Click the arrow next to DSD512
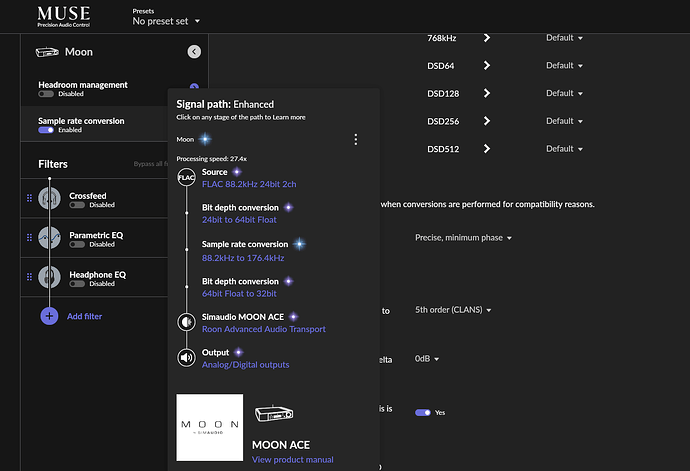Screen dimensions: 690x471 pyautogui.click(x=487, y=149)
